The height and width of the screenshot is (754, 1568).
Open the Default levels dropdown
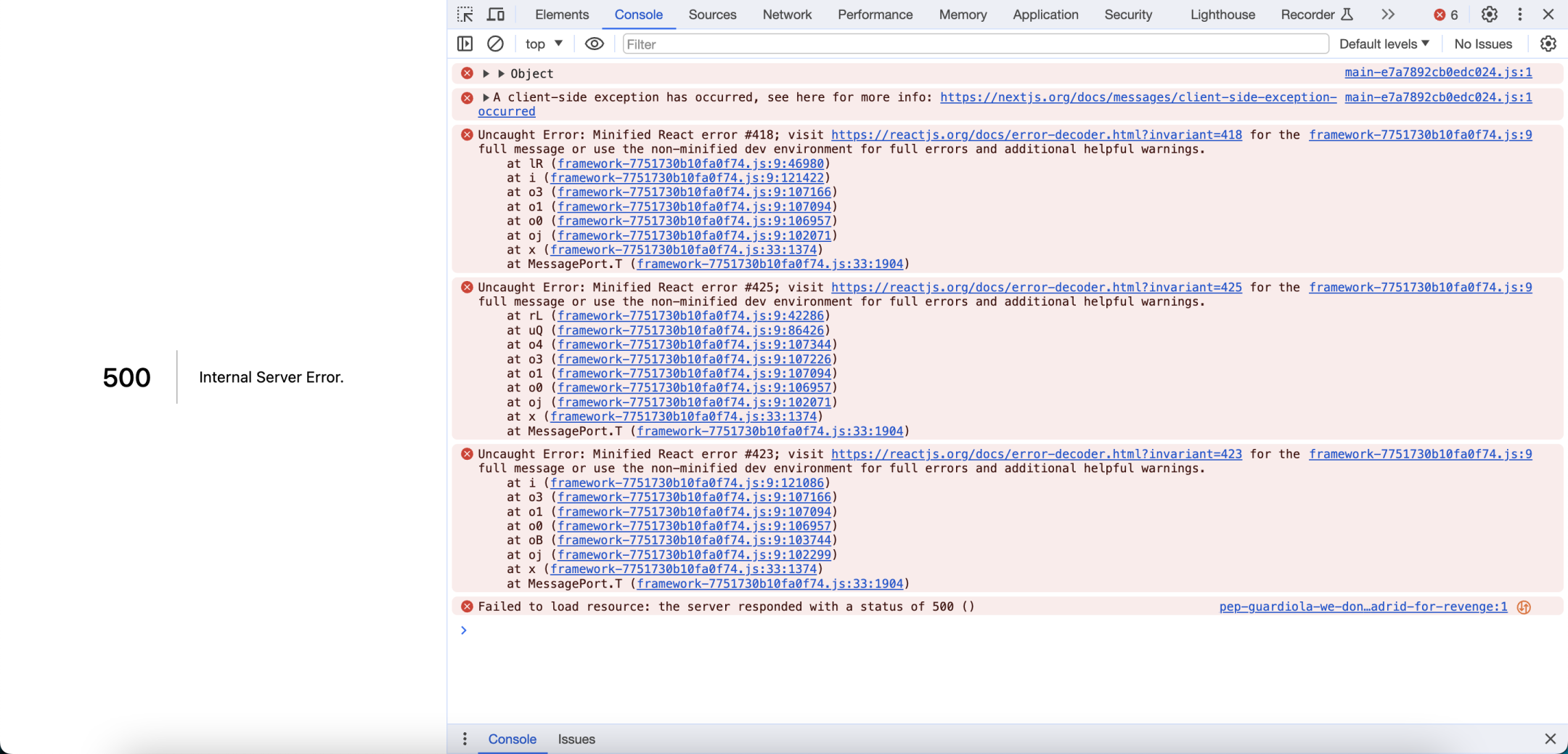(1382, 44)
